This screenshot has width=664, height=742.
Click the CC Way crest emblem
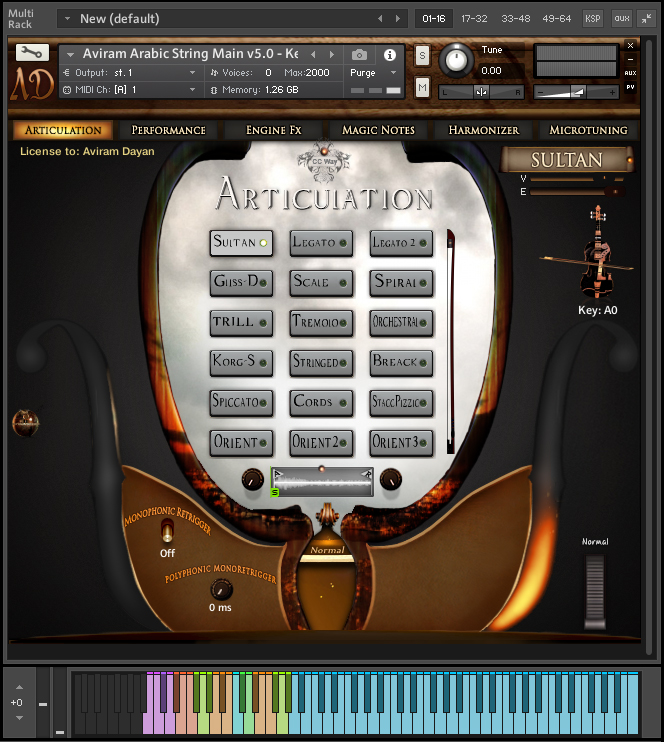click(324, 161)
